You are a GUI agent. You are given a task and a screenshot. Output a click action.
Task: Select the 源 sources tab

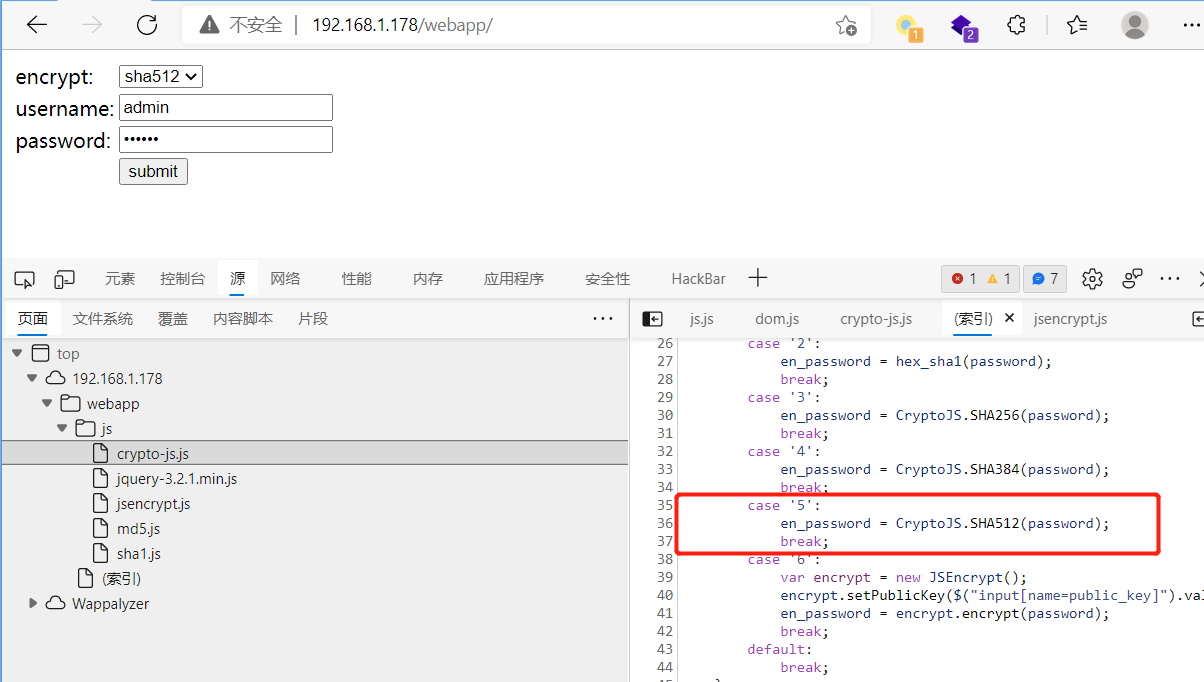[237, 279]
